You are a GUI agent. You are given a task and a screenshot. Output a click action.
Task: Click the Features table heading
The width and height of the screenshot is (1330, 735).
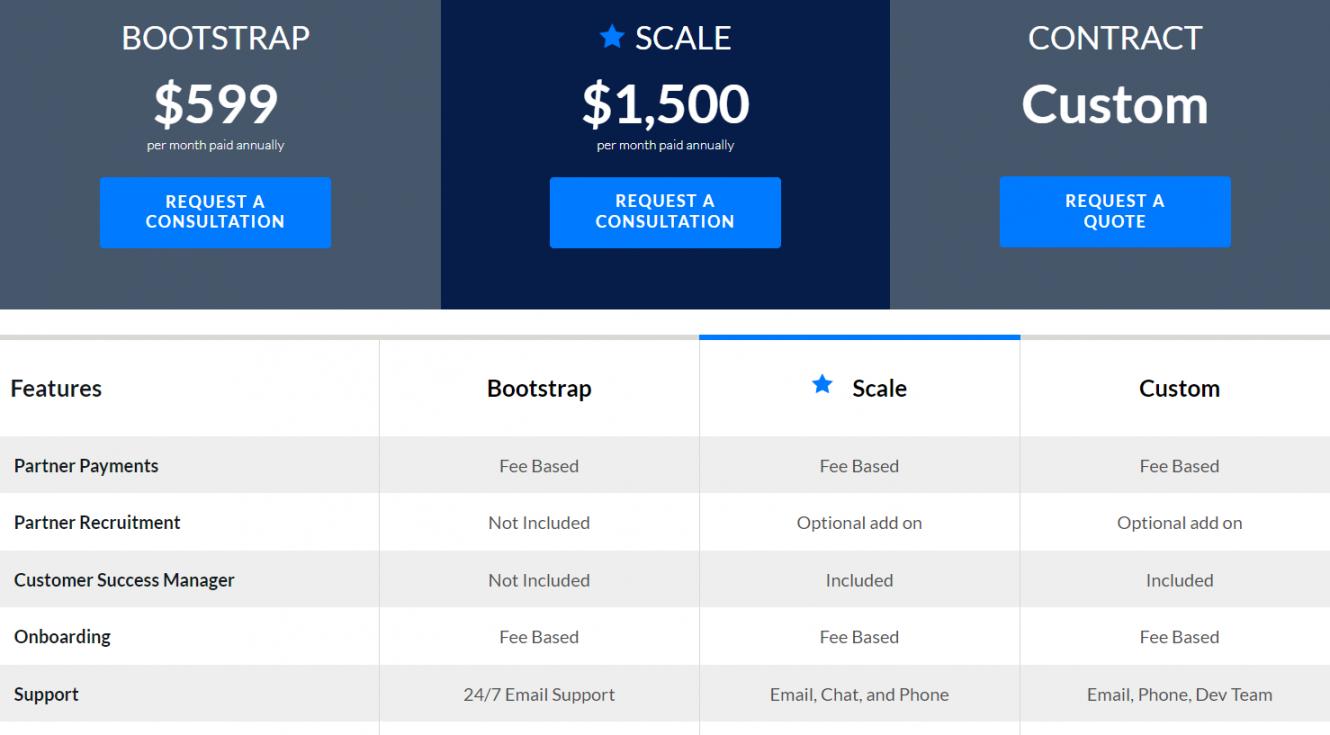tap(56, 388)
